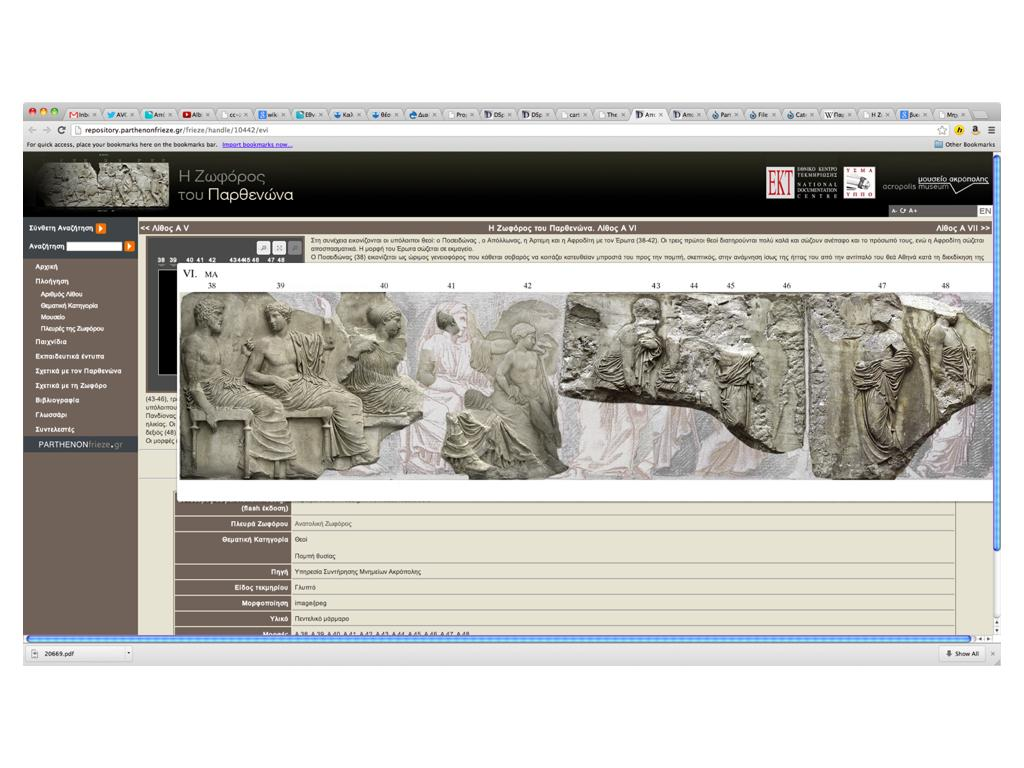Switch to the File tab
Viewport: 1024px width, 768px height.
[763, 114]
